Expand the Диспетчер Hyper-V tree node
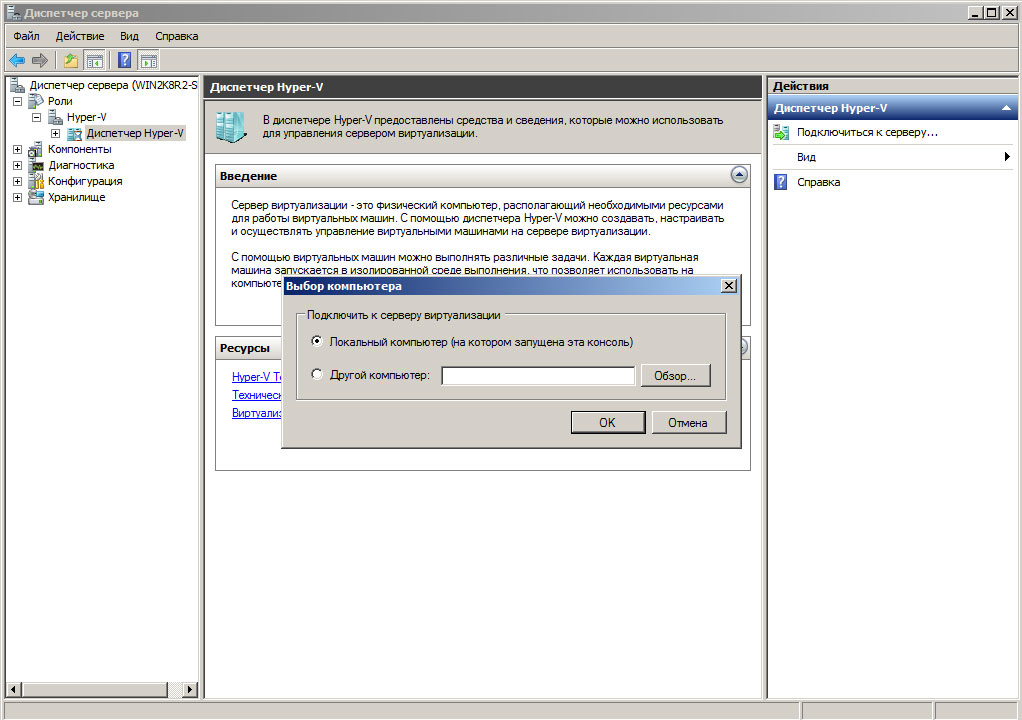Screen dimensions: 1022x720 [55, 134]
